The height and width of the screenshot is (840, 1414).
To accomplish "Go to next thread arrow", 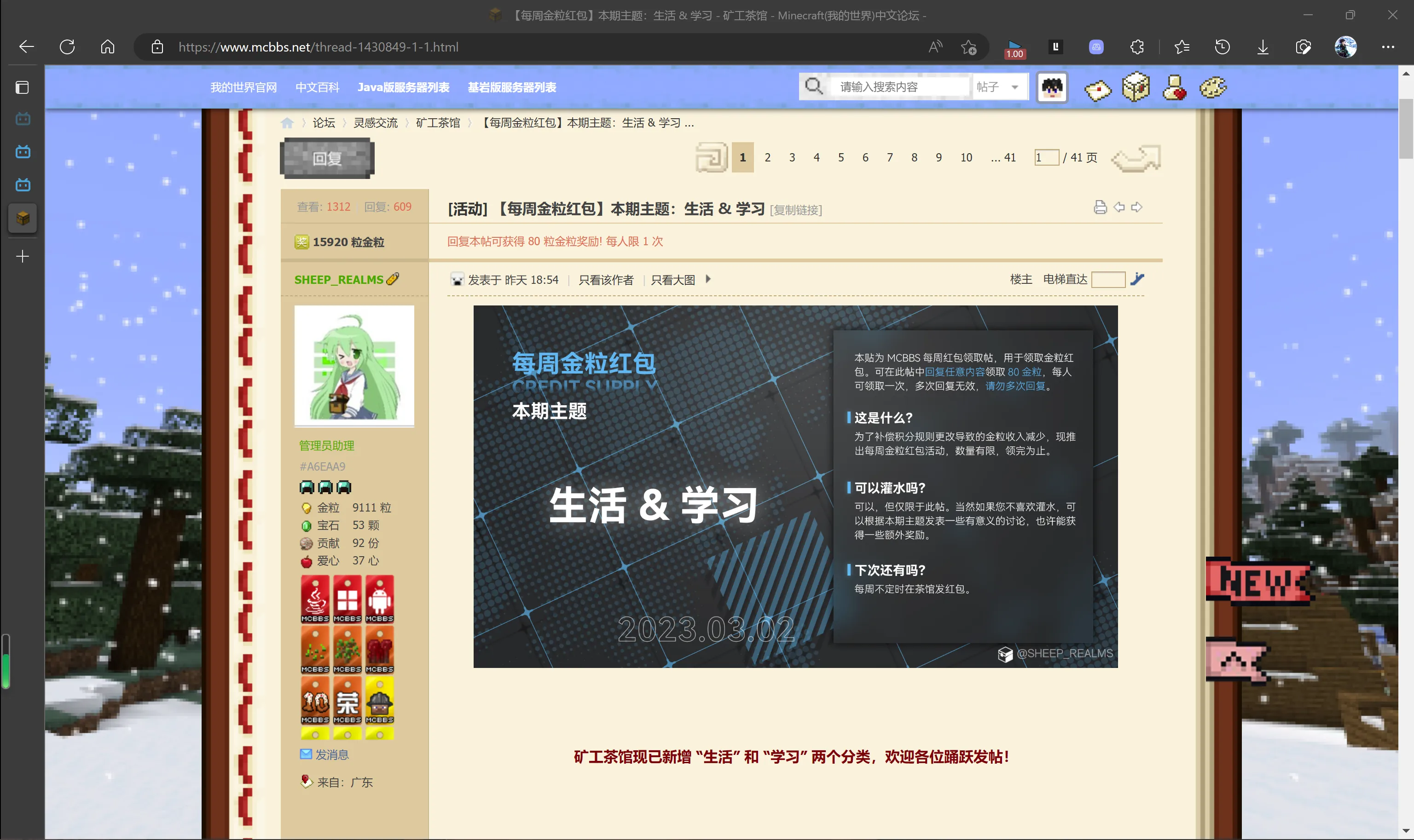I will pos(1136,207).
